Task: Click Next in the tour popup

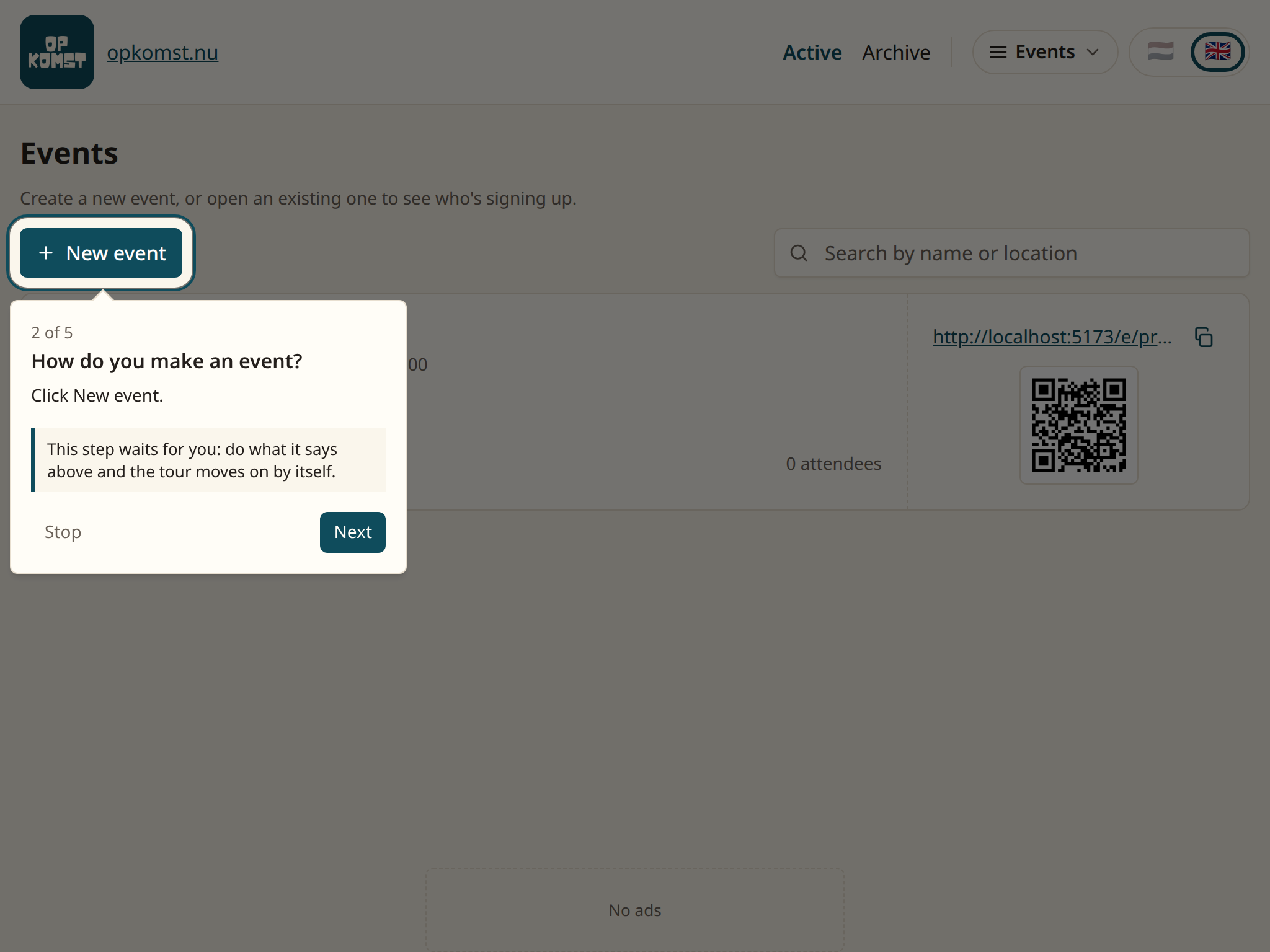Action: [x=353, y=532]
